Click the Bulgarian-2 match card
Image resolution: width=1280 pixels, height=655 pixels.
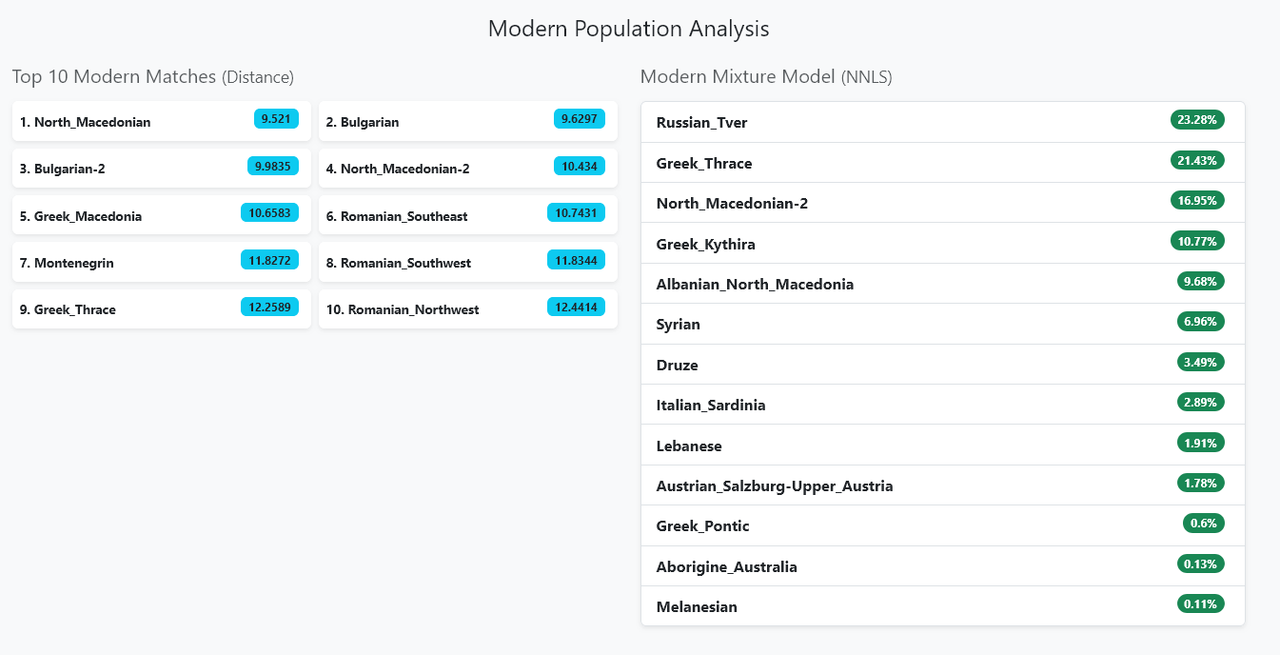161,169
